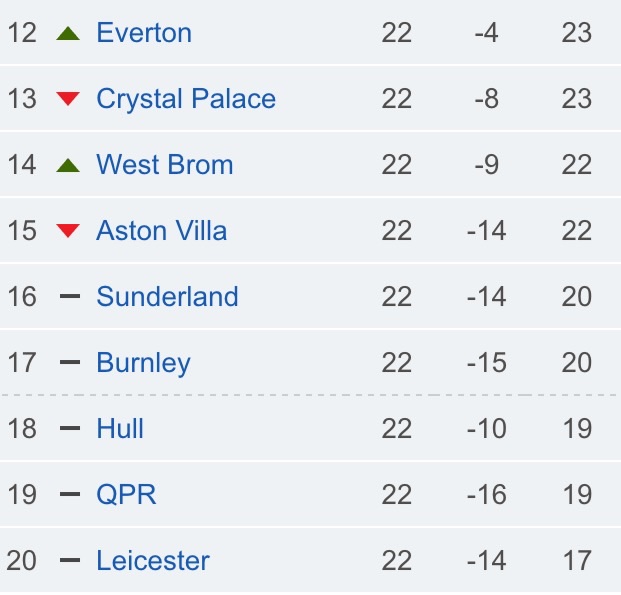Click green up arrow beside Everton
621x595 pixels.
coord(68,33)
